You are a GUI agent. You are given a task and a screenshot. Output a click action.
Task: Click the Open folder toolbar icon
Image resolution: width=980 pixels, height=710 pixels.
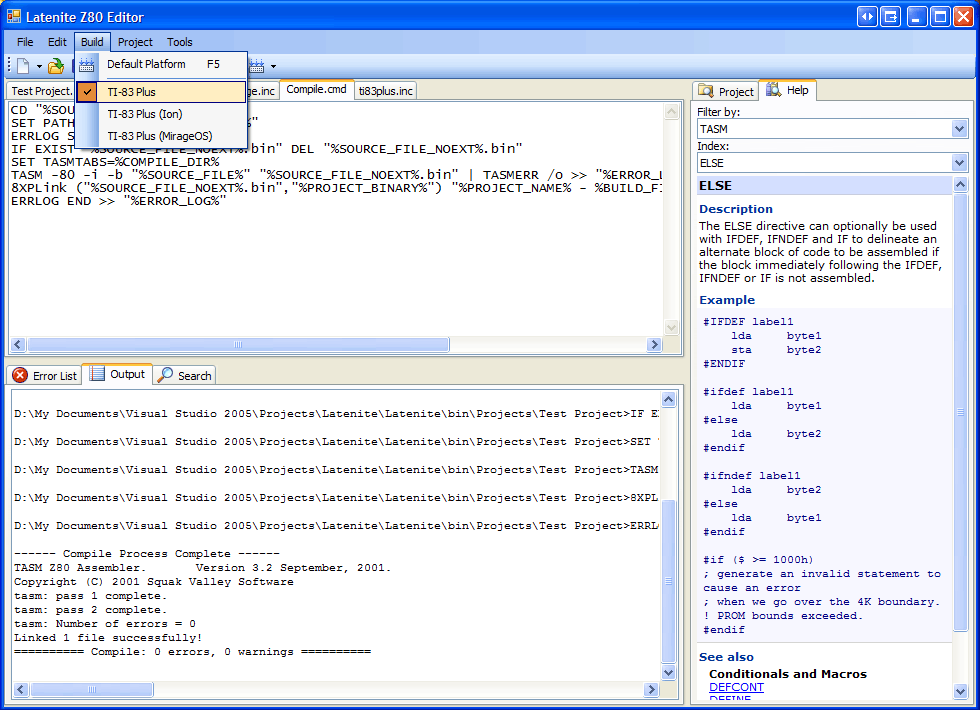[56, 66]
